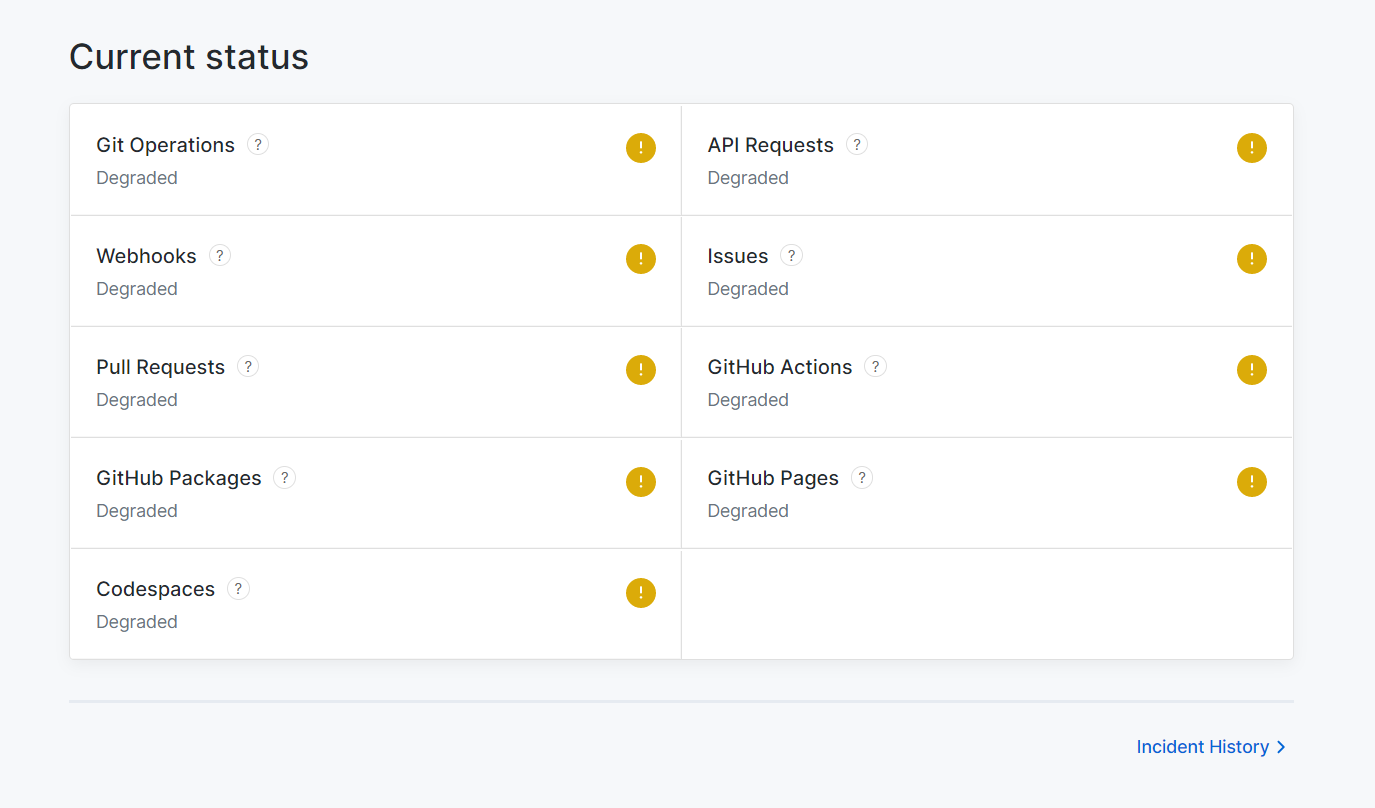Select the GitHub Packages degraded status icon
The width and height of the screenshot is (1375, 808).
(x=641, y=482)
